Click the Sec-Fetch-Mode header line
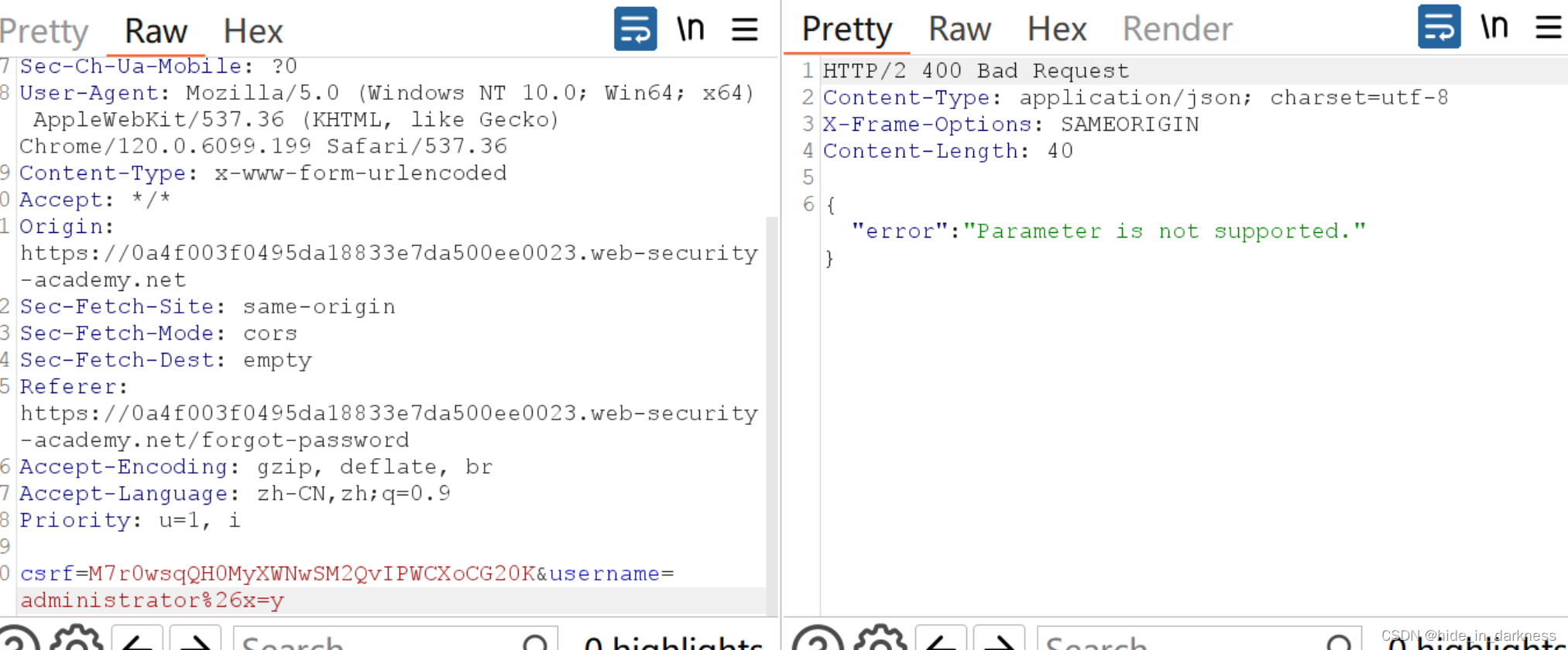Viewport: 1568px width, 650px height. pos(159,334)
